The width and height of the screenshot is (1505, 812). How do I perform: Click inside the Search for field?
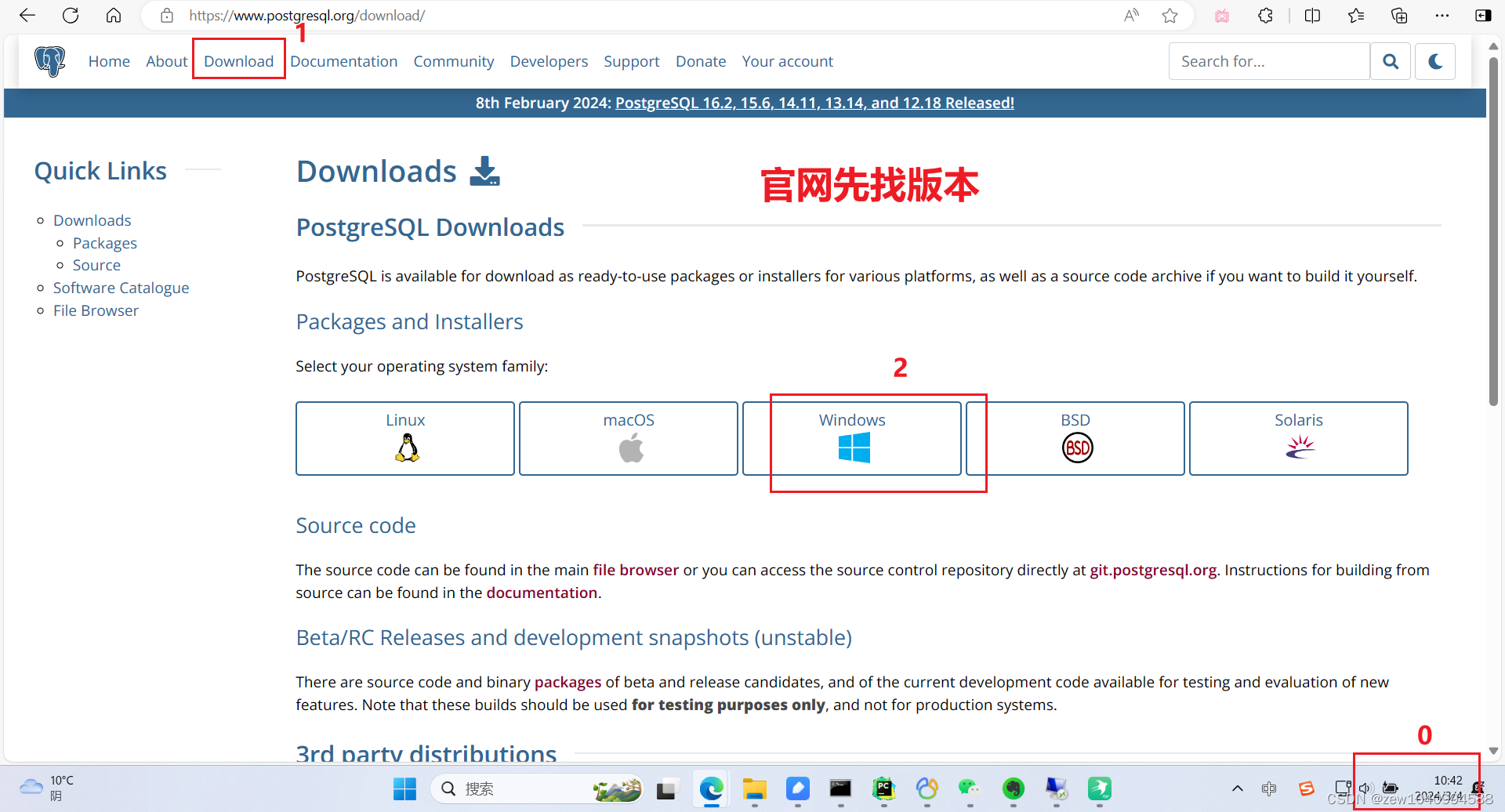1268,60
